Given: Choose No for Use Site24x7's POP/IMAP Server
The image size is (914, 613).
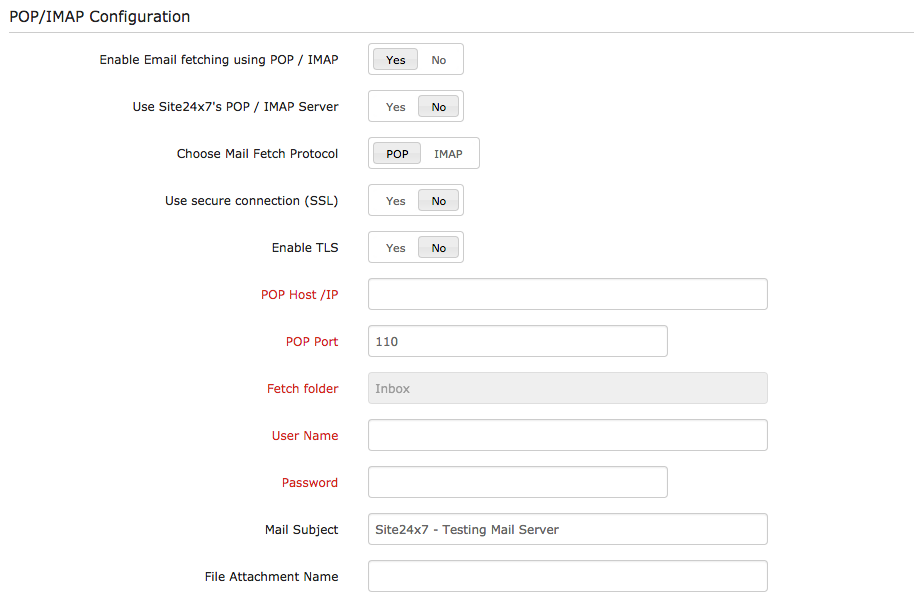Looking at the screenshot, I should point(439,107).
